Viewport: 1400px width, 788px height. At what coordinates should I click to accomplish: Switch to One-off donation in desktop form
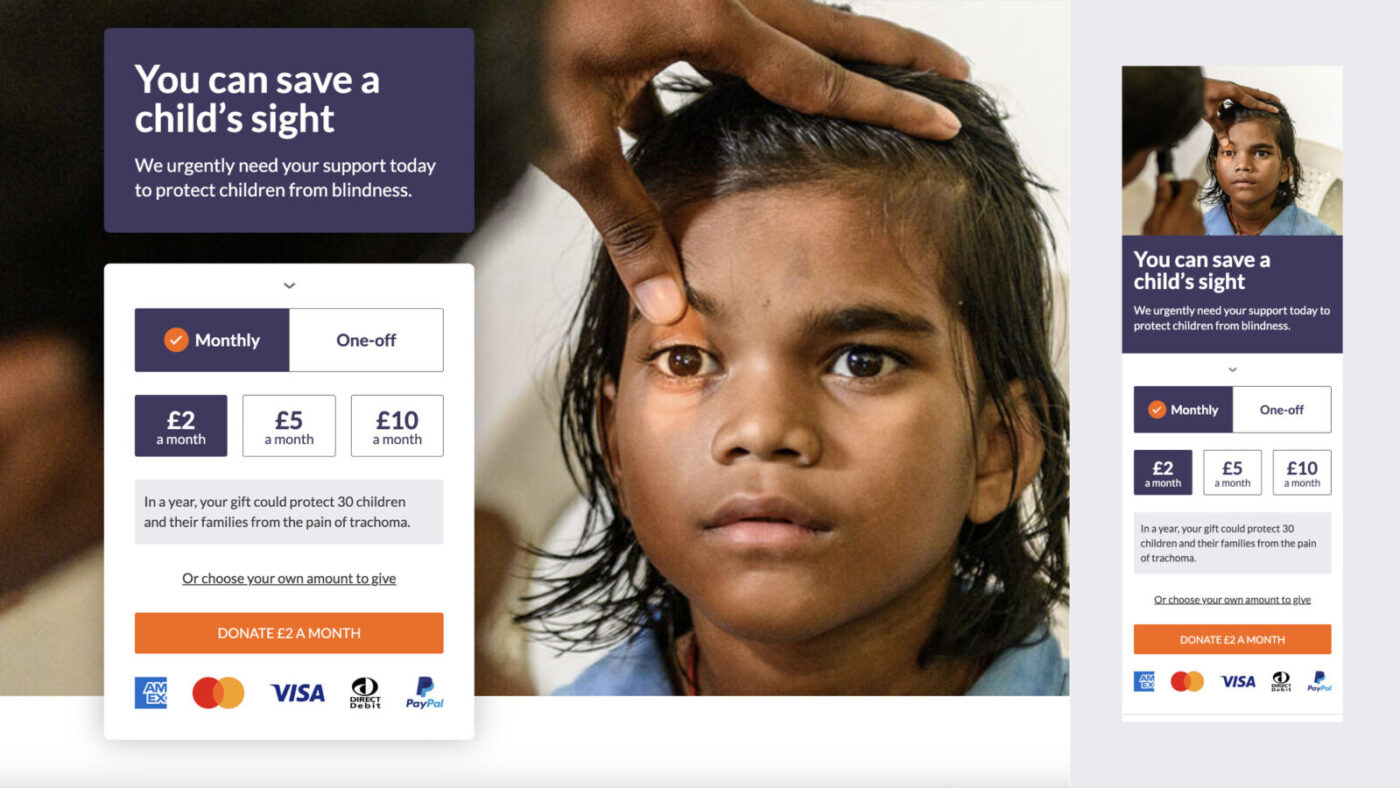point(366,340)
